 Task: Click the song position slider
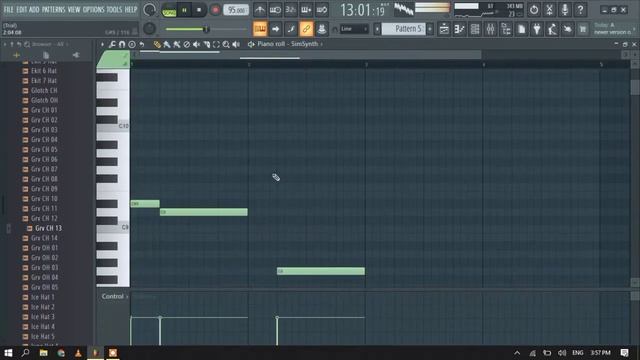pos(205,29)
